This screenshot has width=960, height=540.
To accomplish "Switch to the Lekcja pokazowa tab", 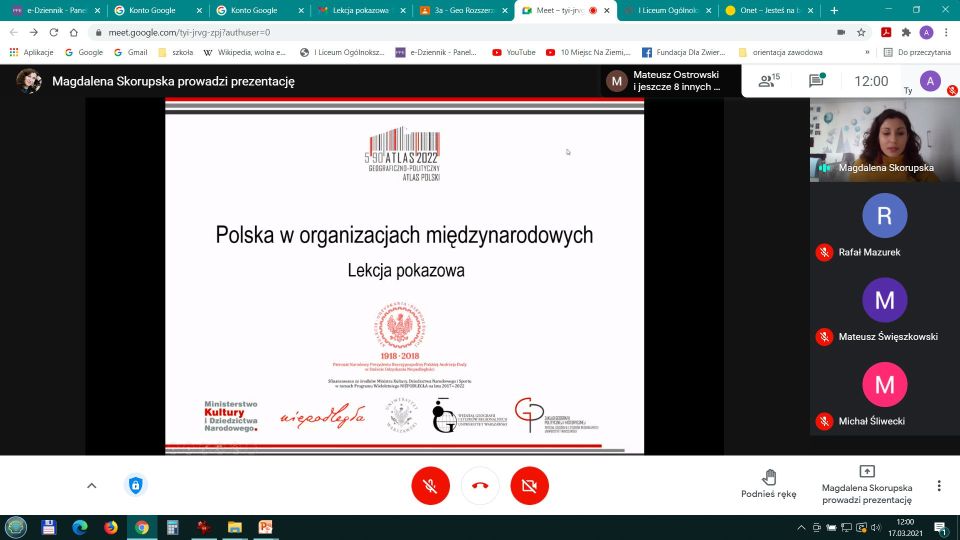I will point(359,10).
